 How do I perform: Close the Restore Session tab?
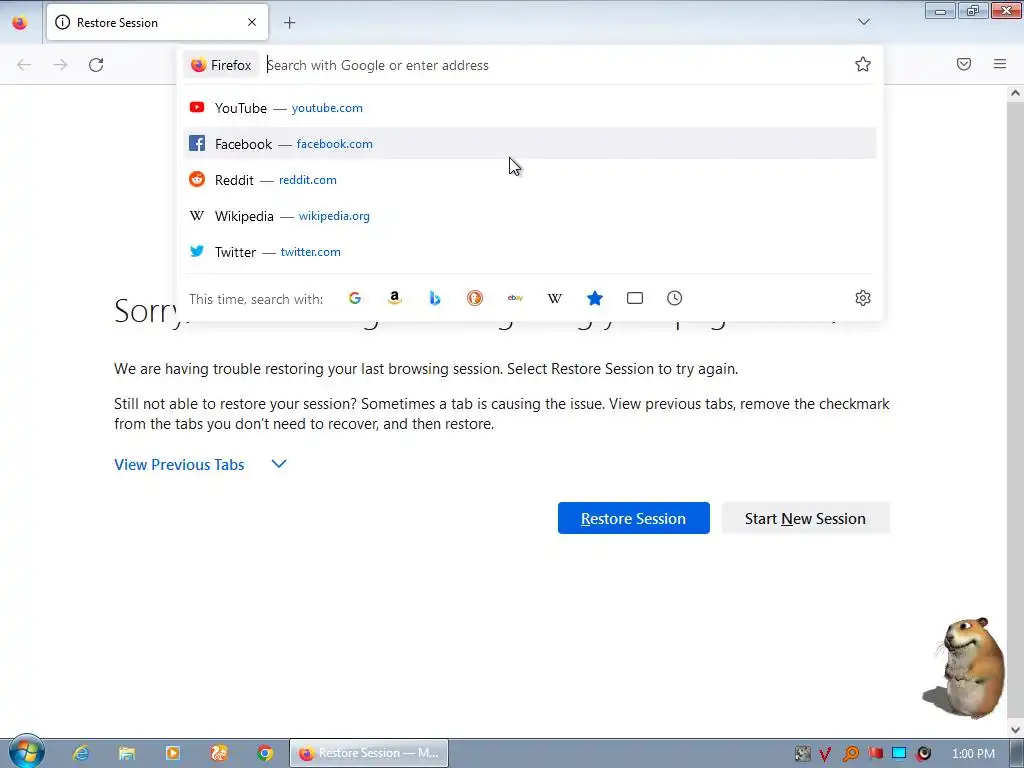[252, 22]
